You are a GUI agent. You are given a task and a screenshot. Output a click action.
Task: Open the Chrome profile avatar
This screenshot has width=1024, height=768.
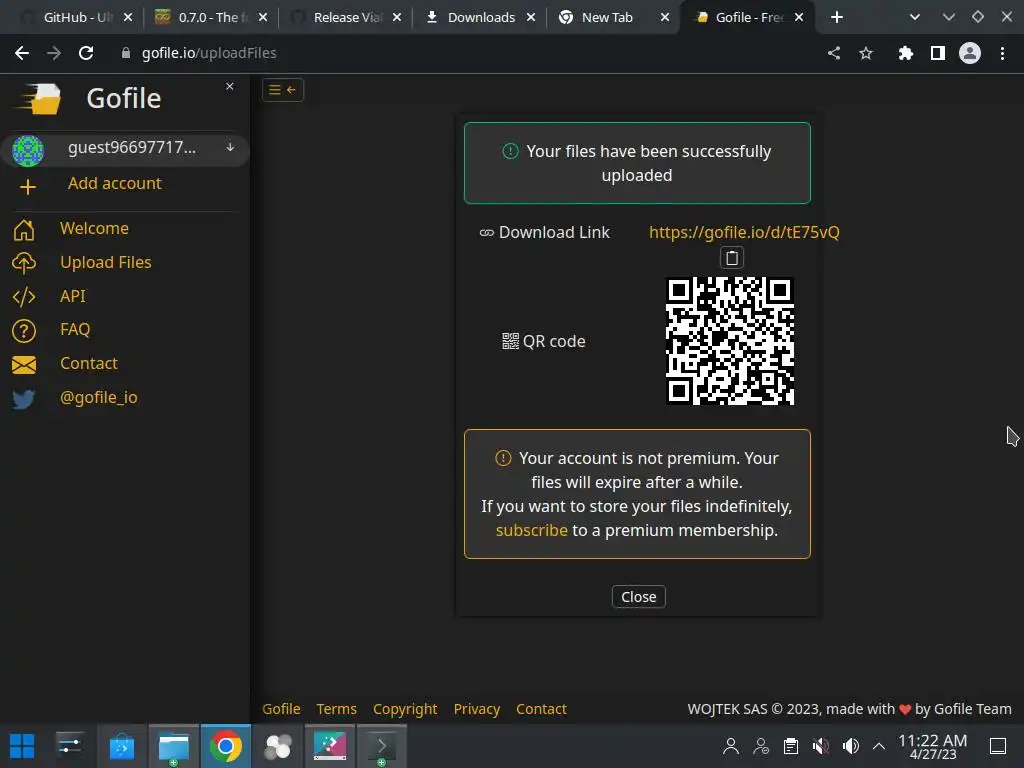coord(970,53)
